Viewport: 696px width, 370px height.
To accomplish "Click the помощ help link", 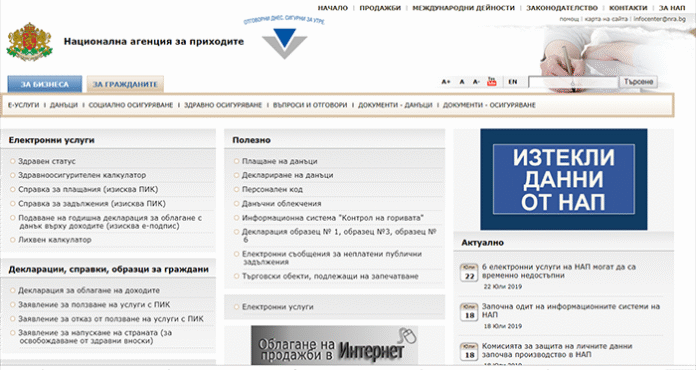I will pyautogui.click(x=569, y=19).
